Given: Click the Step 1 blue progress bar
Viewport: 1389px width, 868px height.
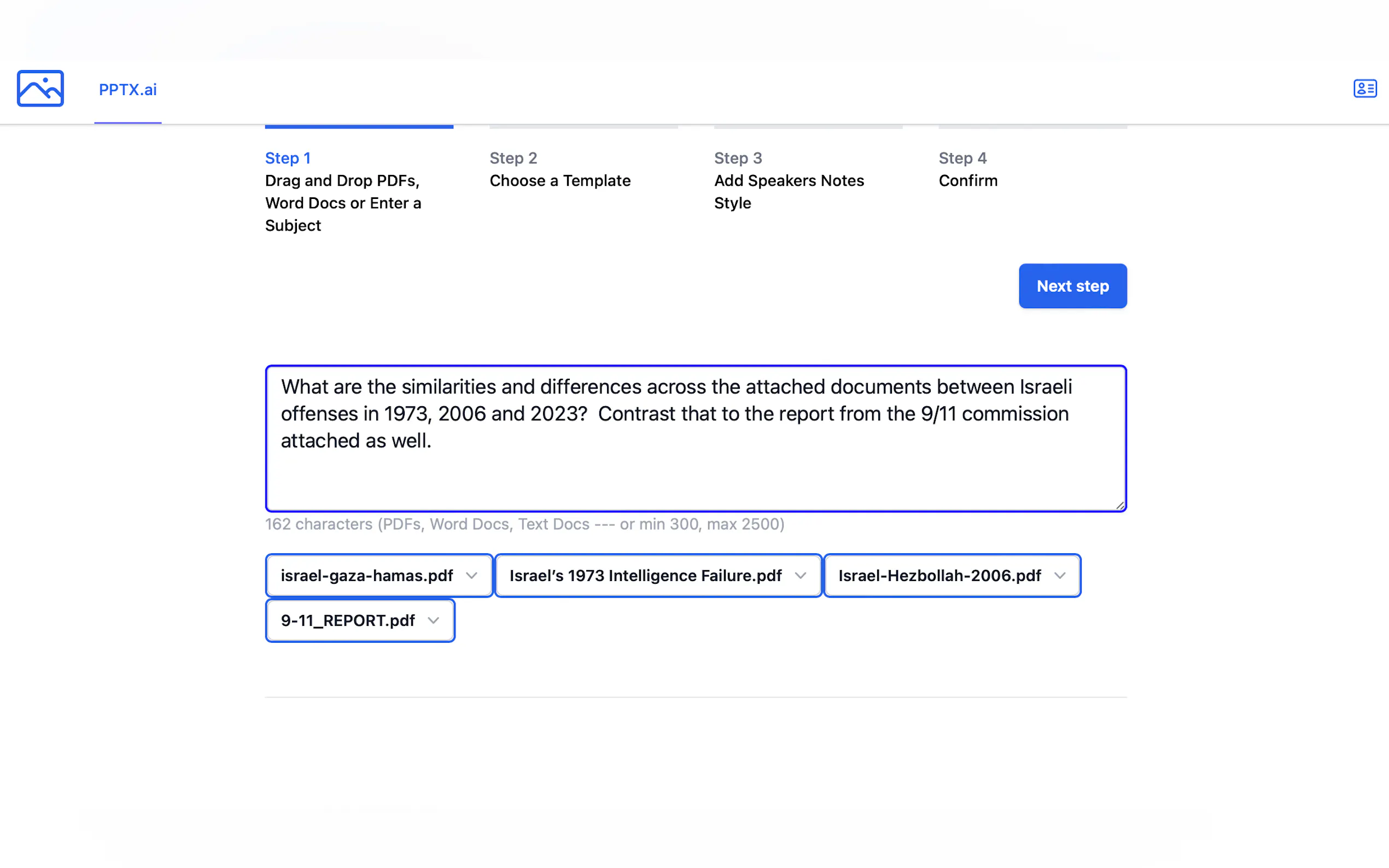Looking at the screenshot, I should point(359,126).
